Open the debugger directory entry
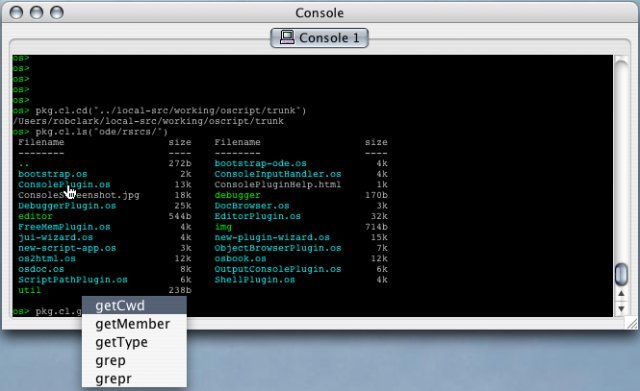This screenshot has height=391, width=640. pyautogui.click(x=238, y=195)
